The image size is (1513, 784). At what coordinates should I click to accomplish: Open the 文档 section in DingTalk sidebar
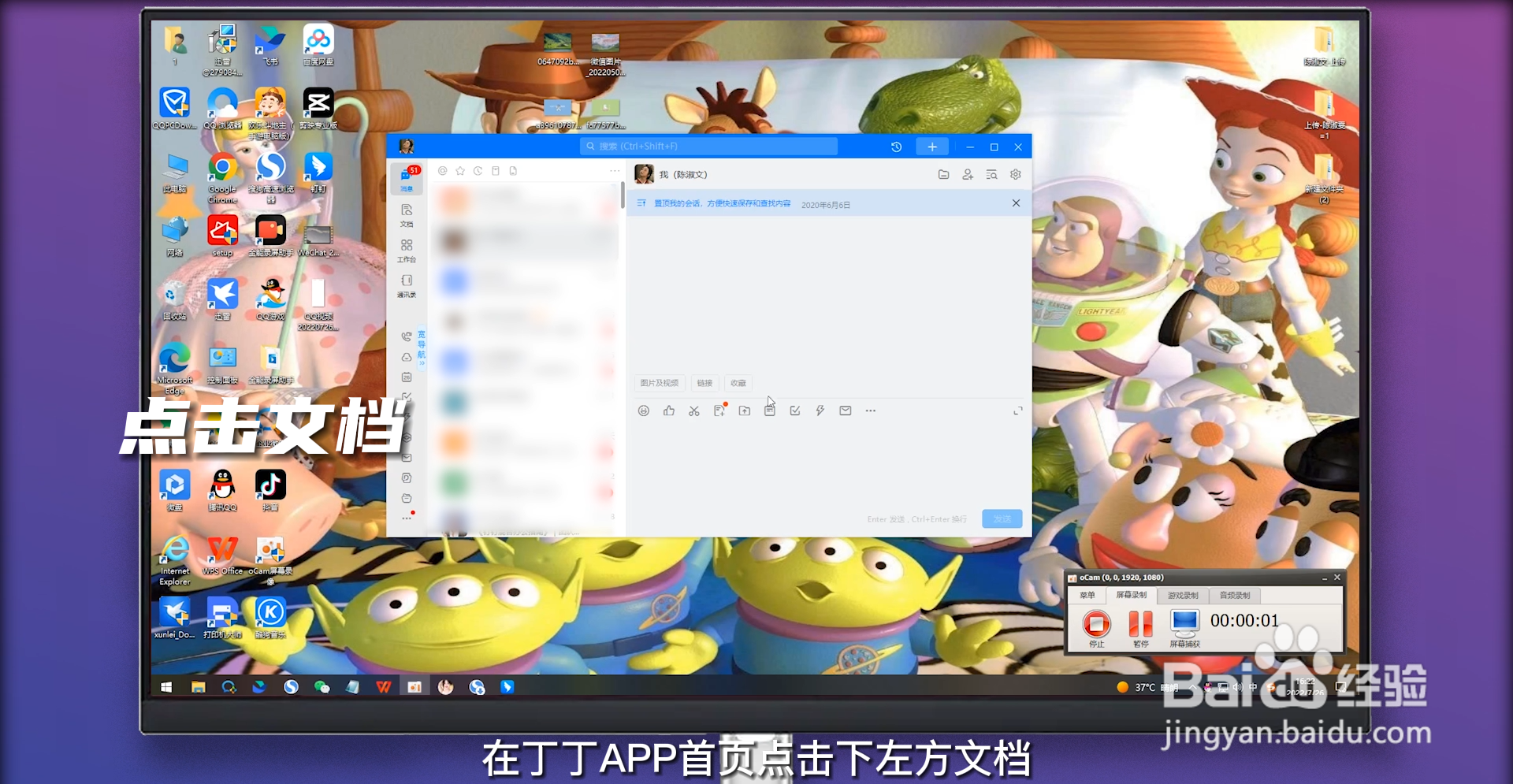coord(407,214)
